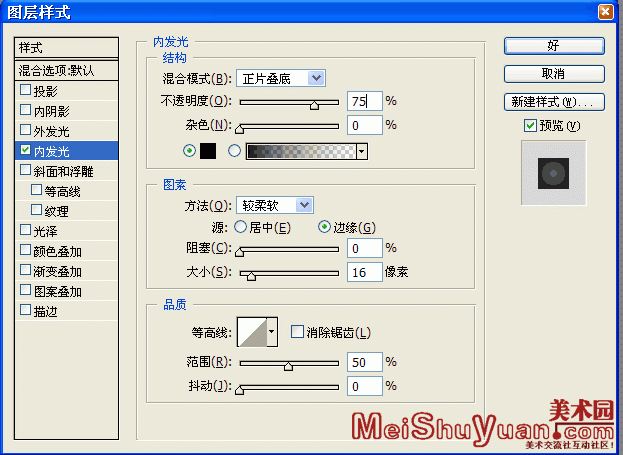Enable the 投影 drop shadow checkbox
The height and width of the screenshot is (455, 623).
[x=25, y=90]
